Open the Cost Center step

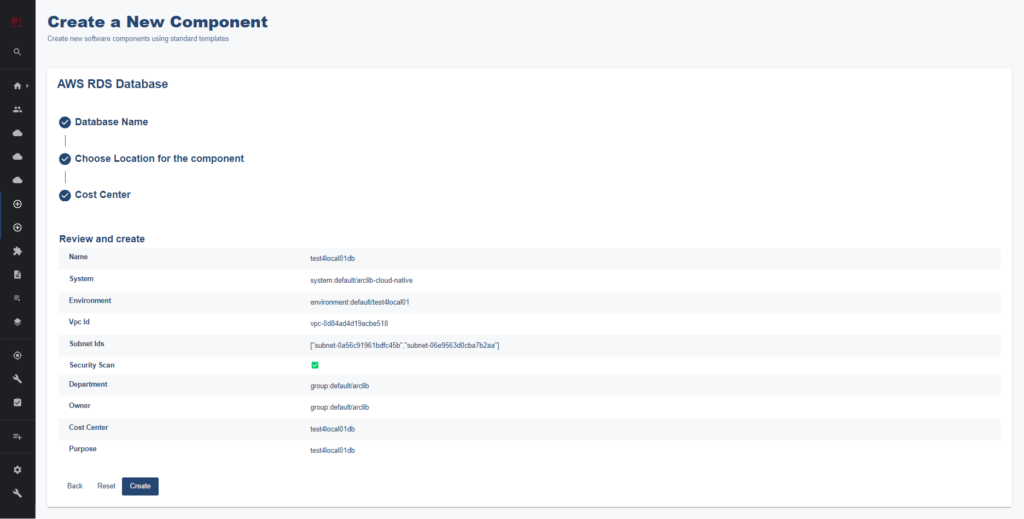pyautogui.click(x=102, y=195)
